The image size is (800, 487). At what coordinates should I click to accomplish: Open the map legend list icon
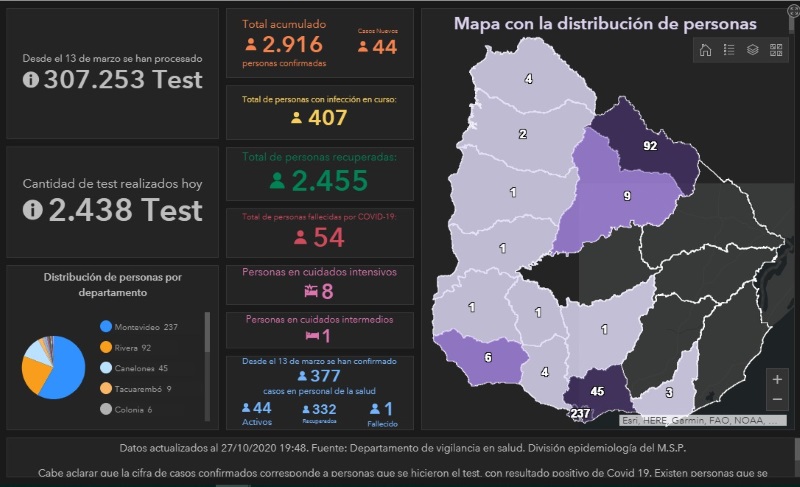[x=729, y=50]
